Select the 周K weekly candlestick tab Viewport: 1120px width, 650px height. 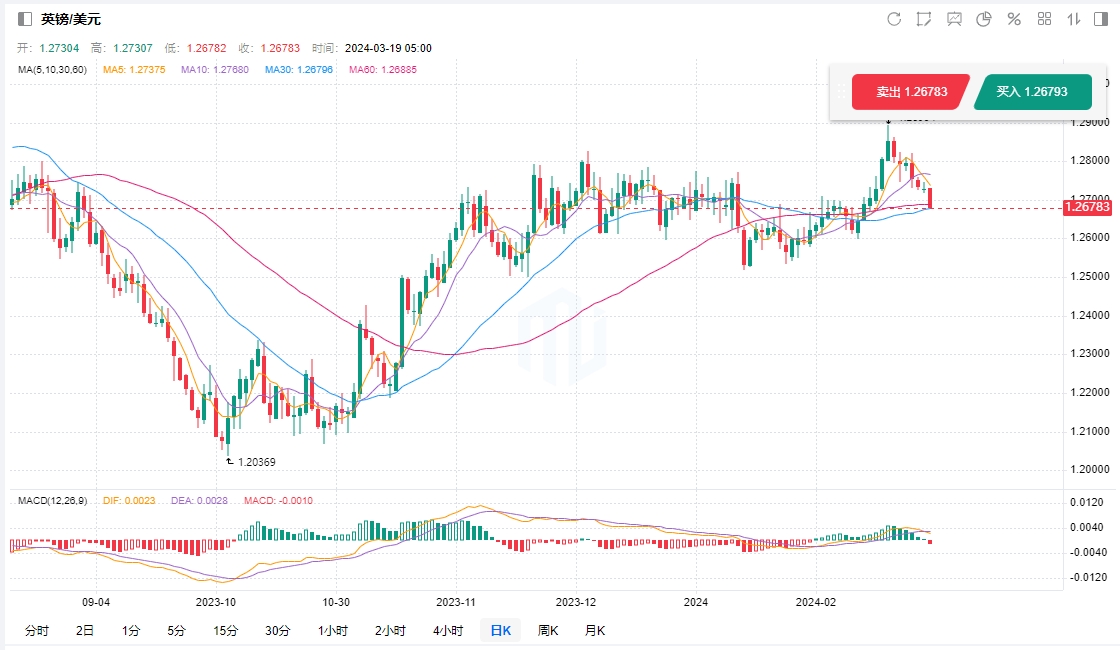coord(547,631)
